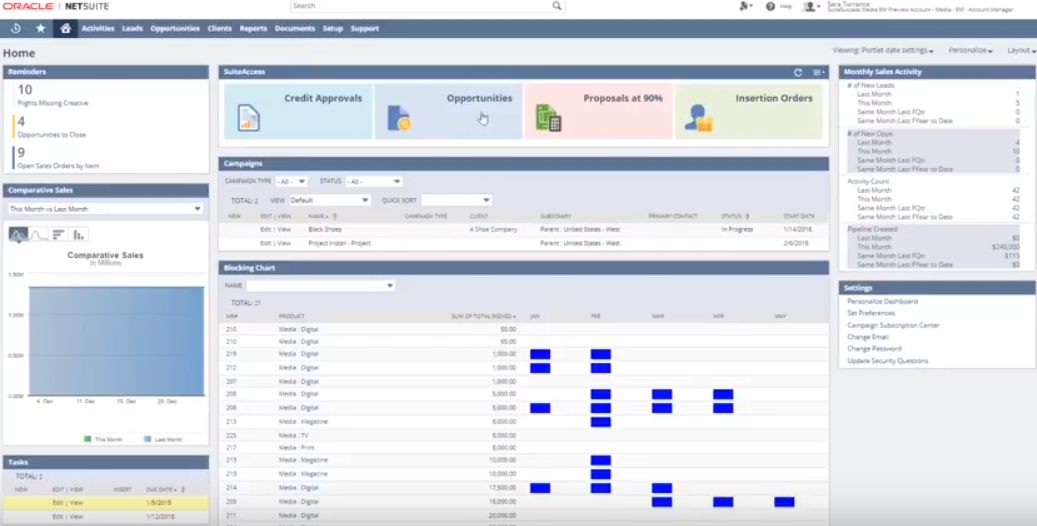Switch Comparative Sales to column chart
Screen dimensions: 1037x526
79,234
